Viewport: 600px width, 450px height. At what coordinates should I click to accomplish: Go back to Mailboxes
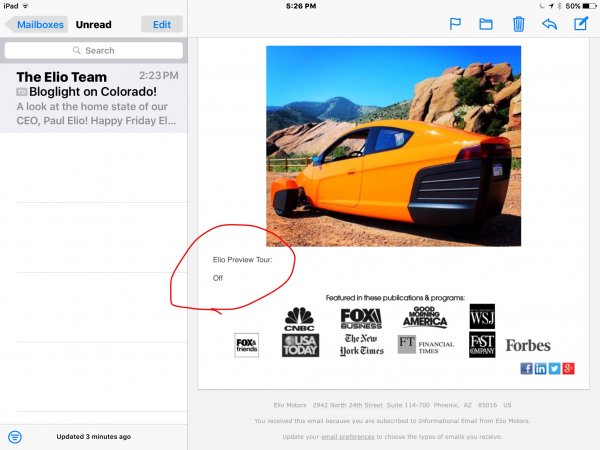click(x=35, y=24)
